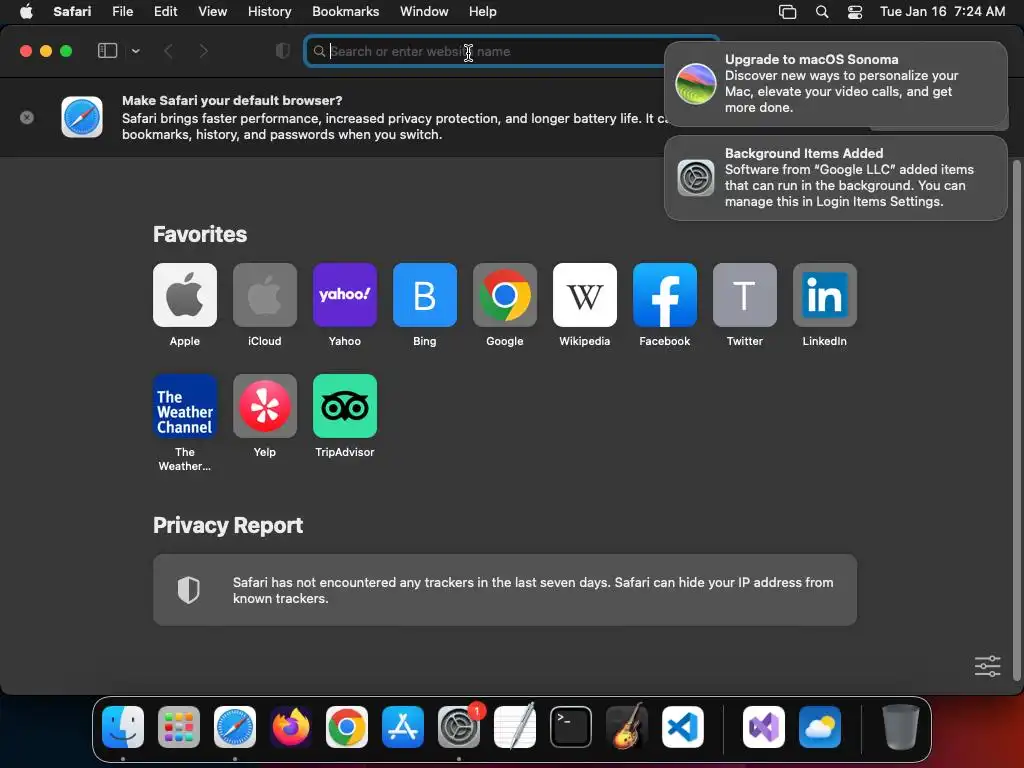The width and height of the screenshot is (1024, 768).
Task: Open Terminal from the Dock
Action: [x=571, y=727]
